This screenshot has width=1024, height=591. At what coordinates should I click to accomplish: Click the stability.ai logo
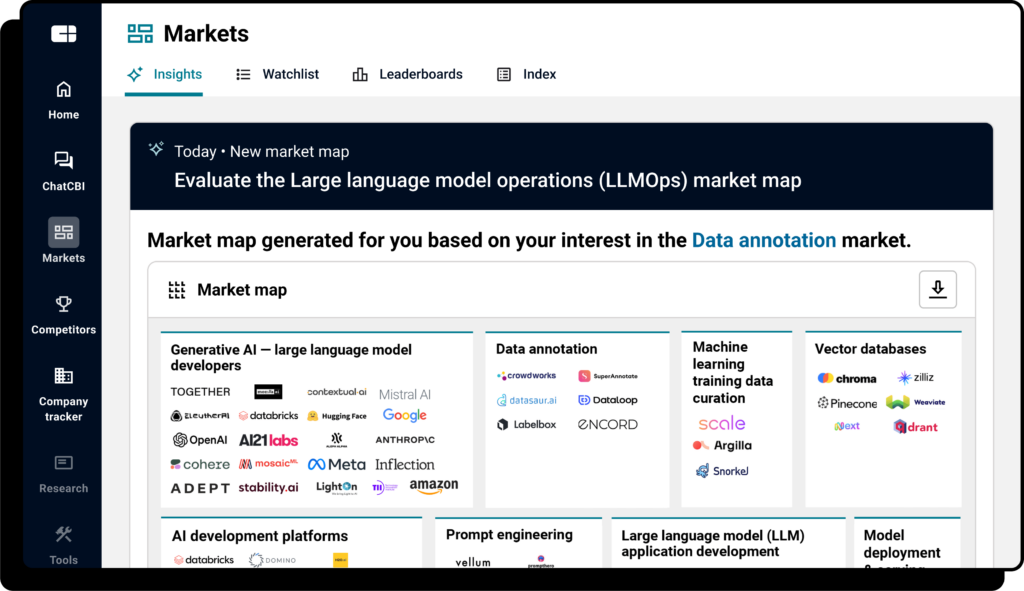click(x=268, y=487)
